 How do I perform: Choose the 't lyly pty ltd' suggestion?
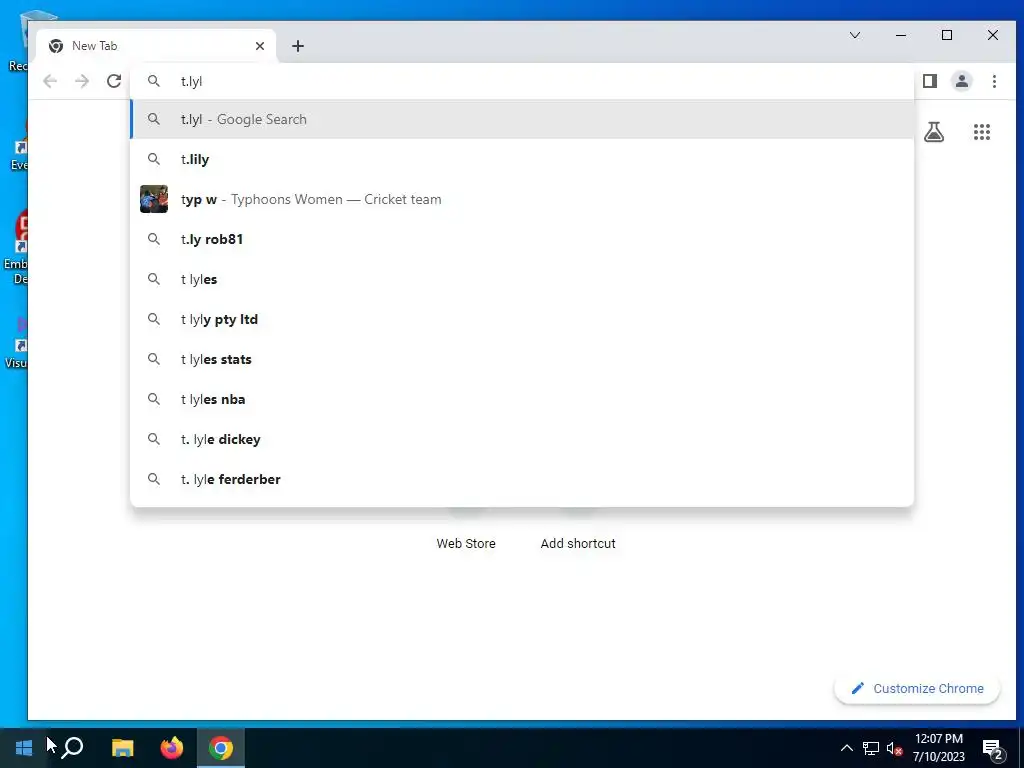[522, 319]
